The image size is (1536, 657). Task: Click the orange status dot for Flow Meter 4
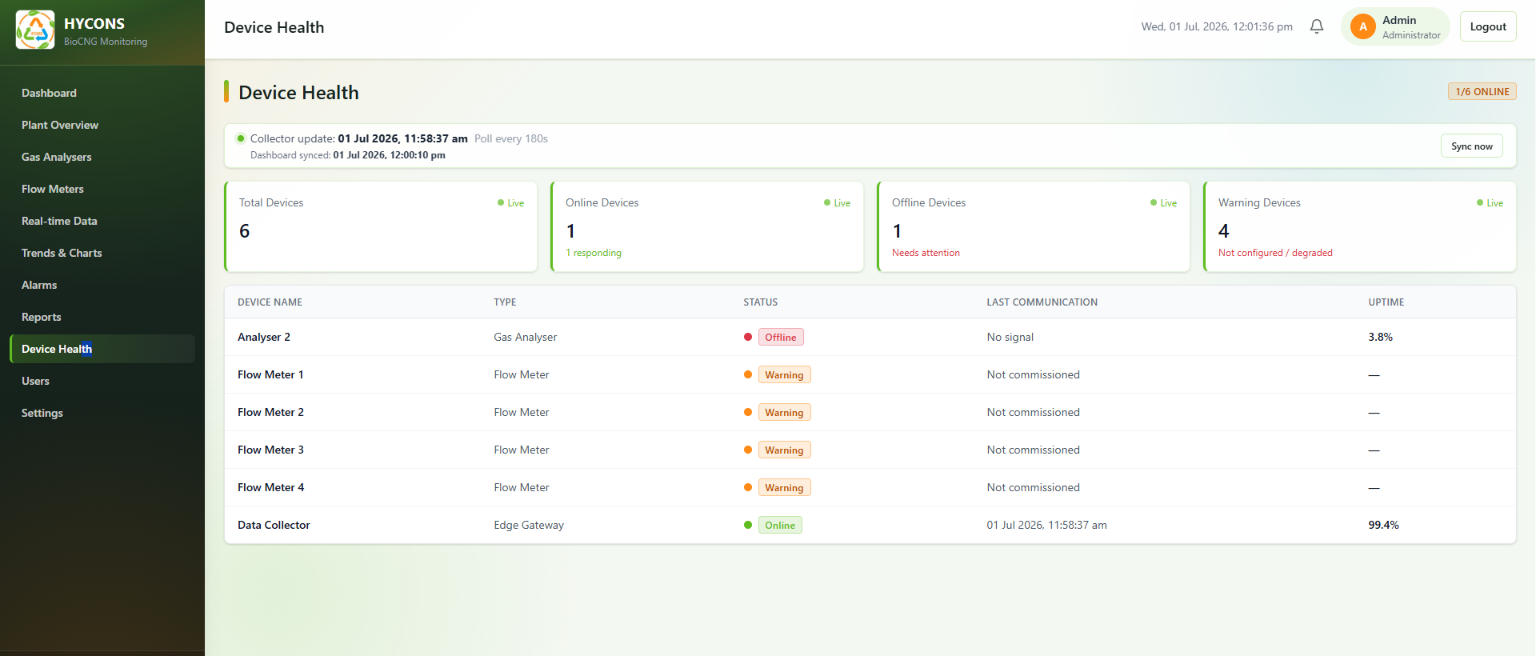coord(748,487)
